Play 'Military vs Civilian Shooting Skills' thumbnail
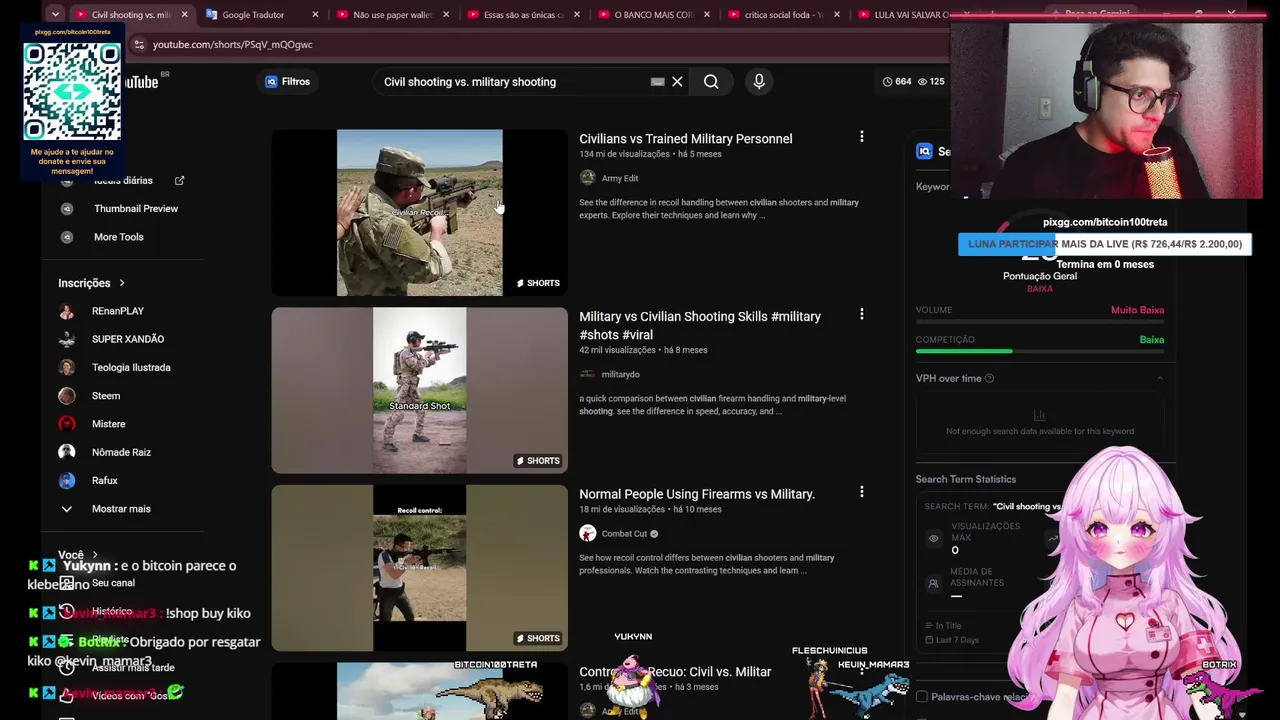1280x720 pixels. (x=420, y=390)
